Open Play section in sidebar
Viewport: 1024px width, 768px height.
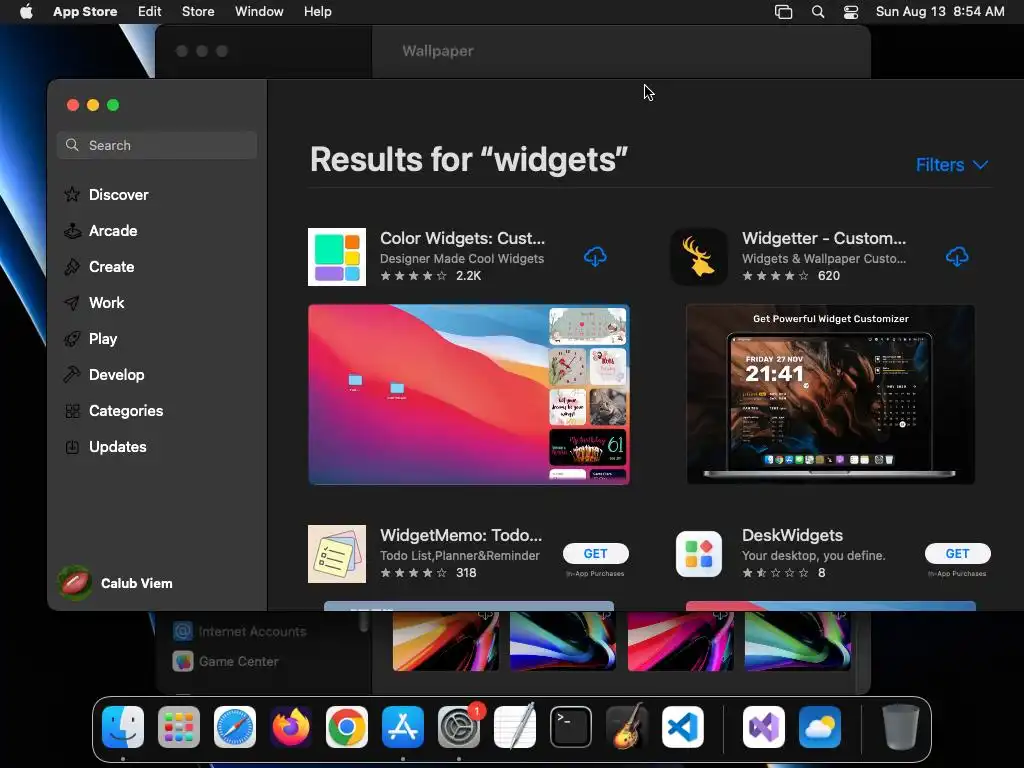91,338
